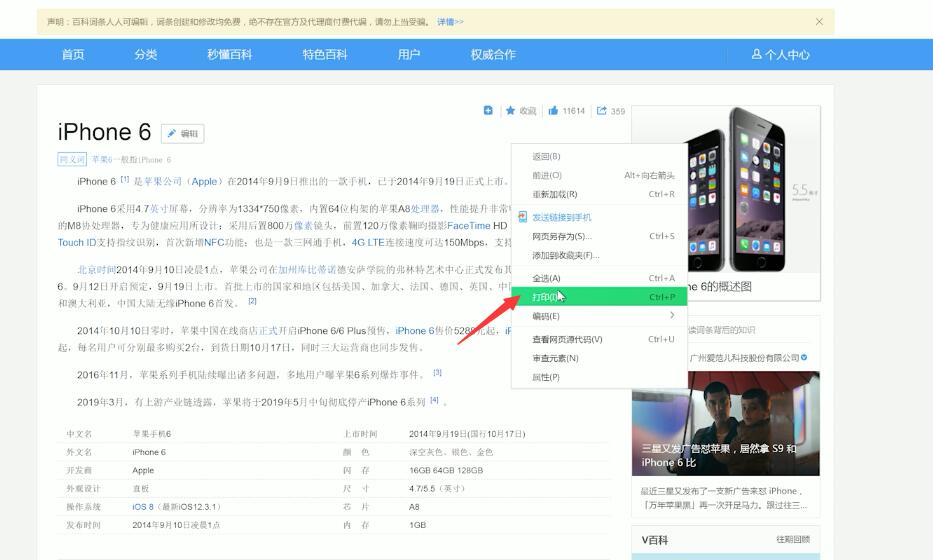Image resolution: width=933 pixels, height=560 pixels.
Task: Open the 苹果公司 link in the intro
Action: [163, 182]
